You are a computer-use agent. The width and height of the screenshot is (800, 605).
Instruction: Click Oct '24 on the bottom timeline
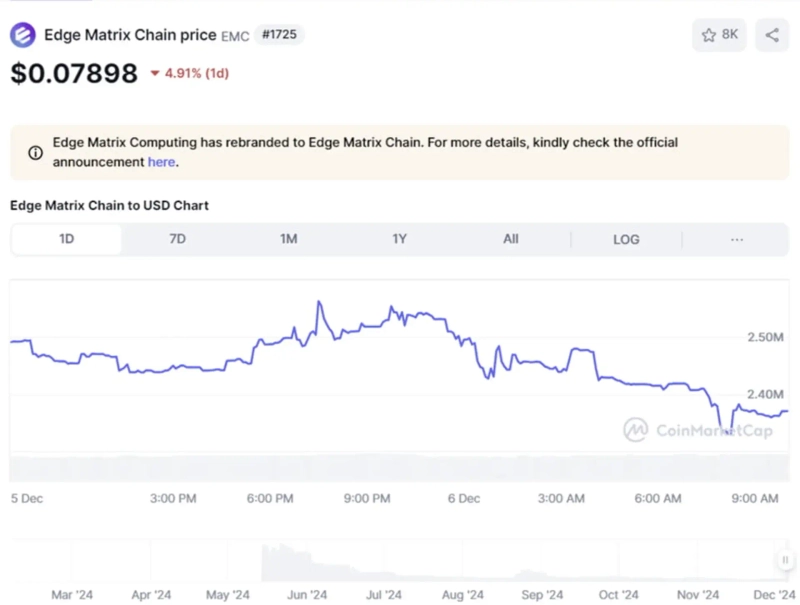click(x=618, y=595)
